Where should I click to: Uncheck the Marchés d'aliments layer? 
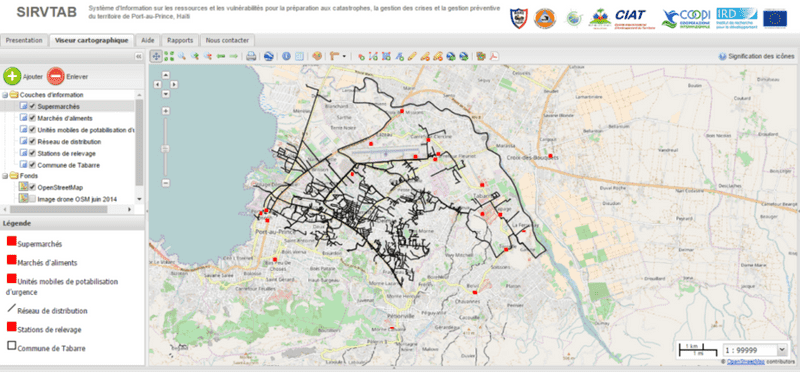32,118
